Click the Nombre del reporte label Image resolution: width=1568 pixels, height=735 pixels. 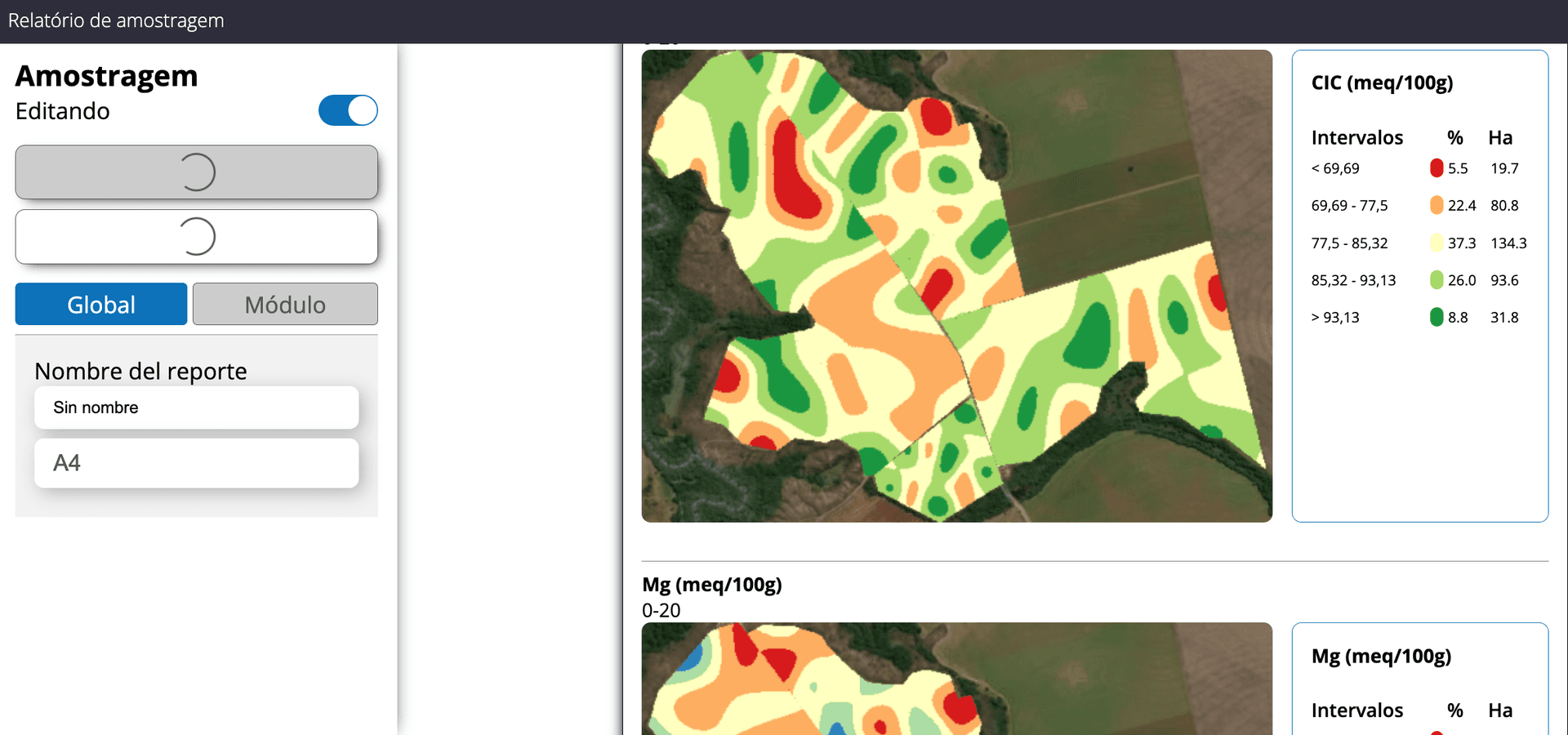click(x=140, y=372)
